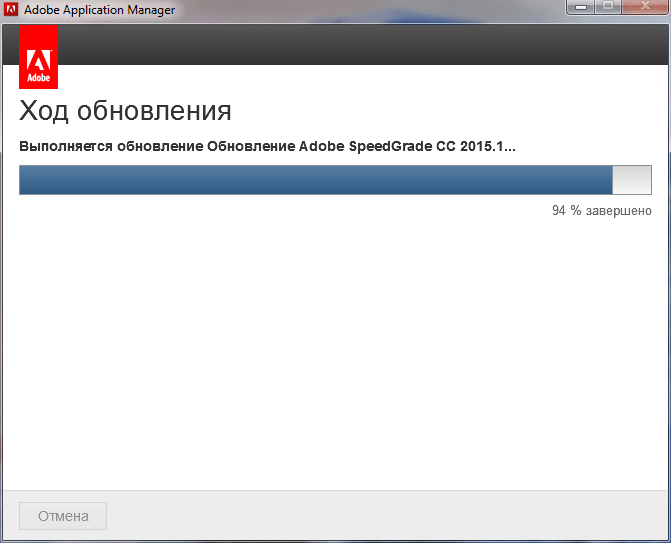The image size is (671, 543).
Task: Click the "94 % завершено" status text
Action: click(602, 211)
